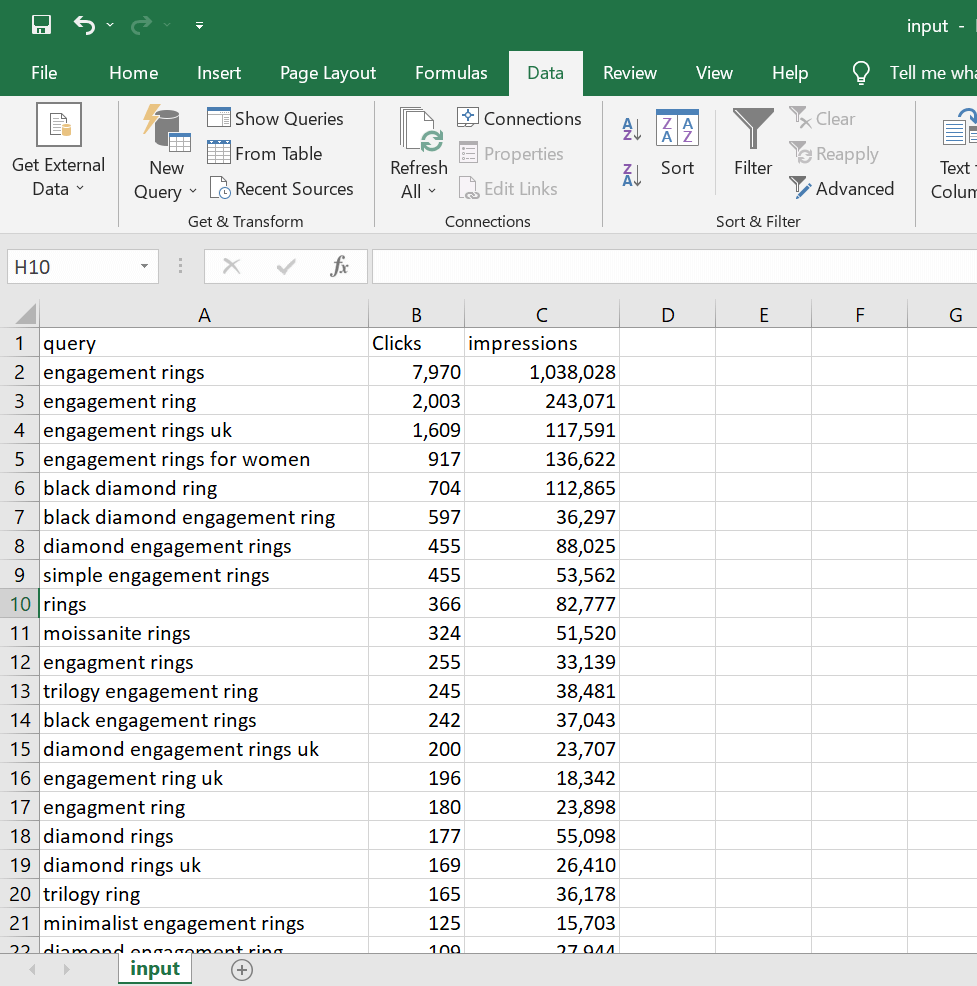The image size is (977, 986).
Task: Open Advanced filter options
Action: [x=842, y=189]
